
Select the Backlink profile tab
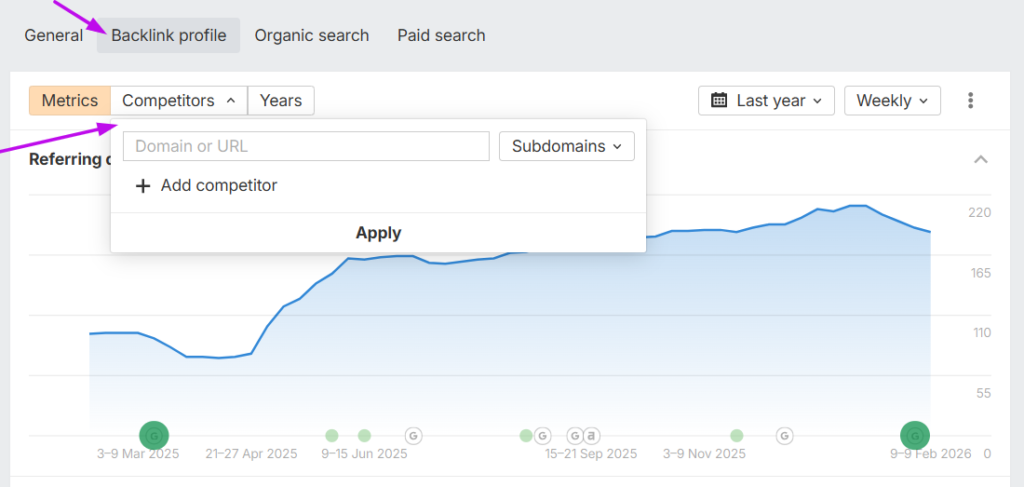(169, 36)
